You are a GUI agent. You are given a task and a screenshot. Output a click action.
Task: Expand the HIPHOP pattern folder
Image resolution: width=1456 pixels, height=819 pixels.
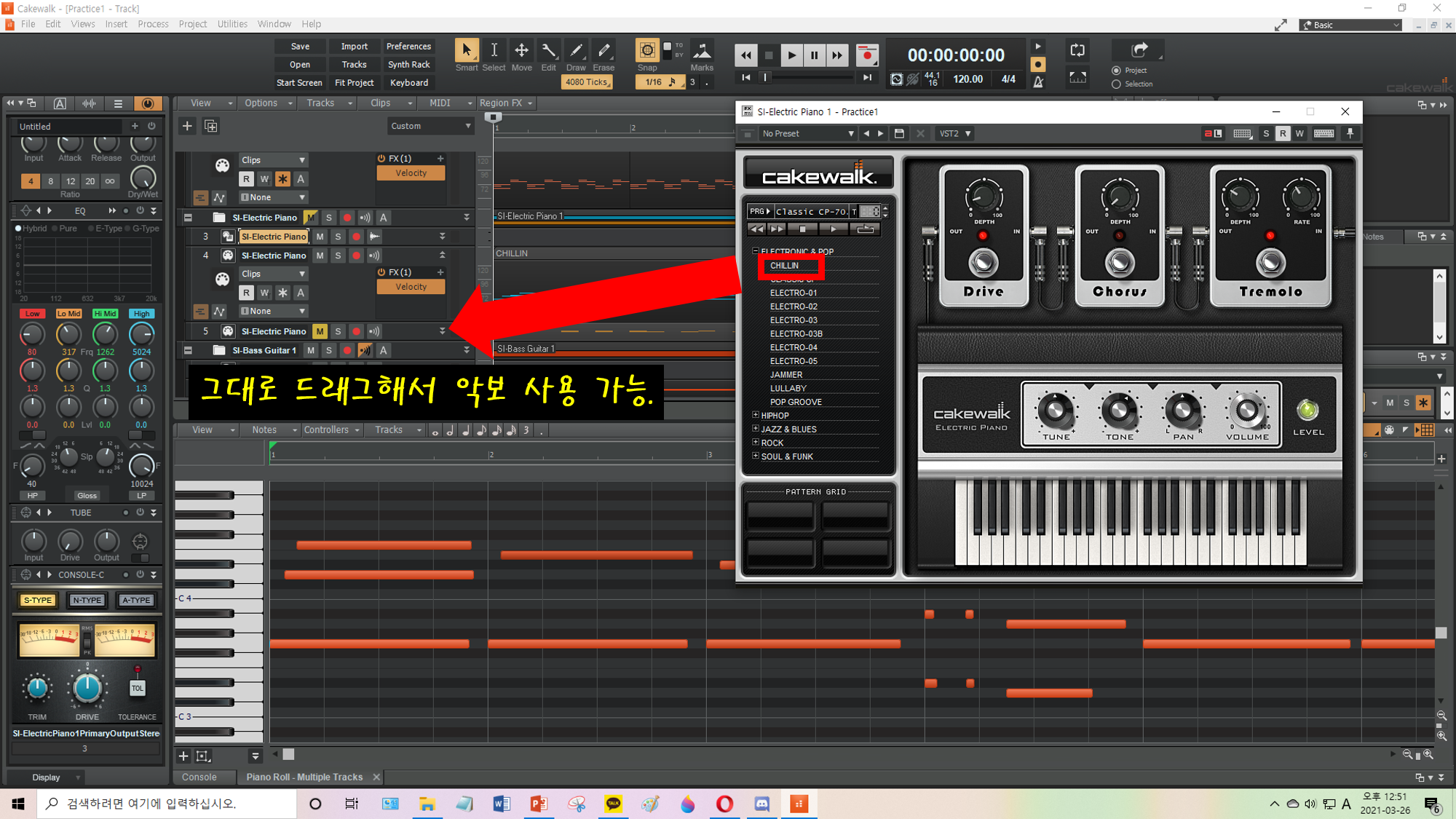click(x=755, y=415)
